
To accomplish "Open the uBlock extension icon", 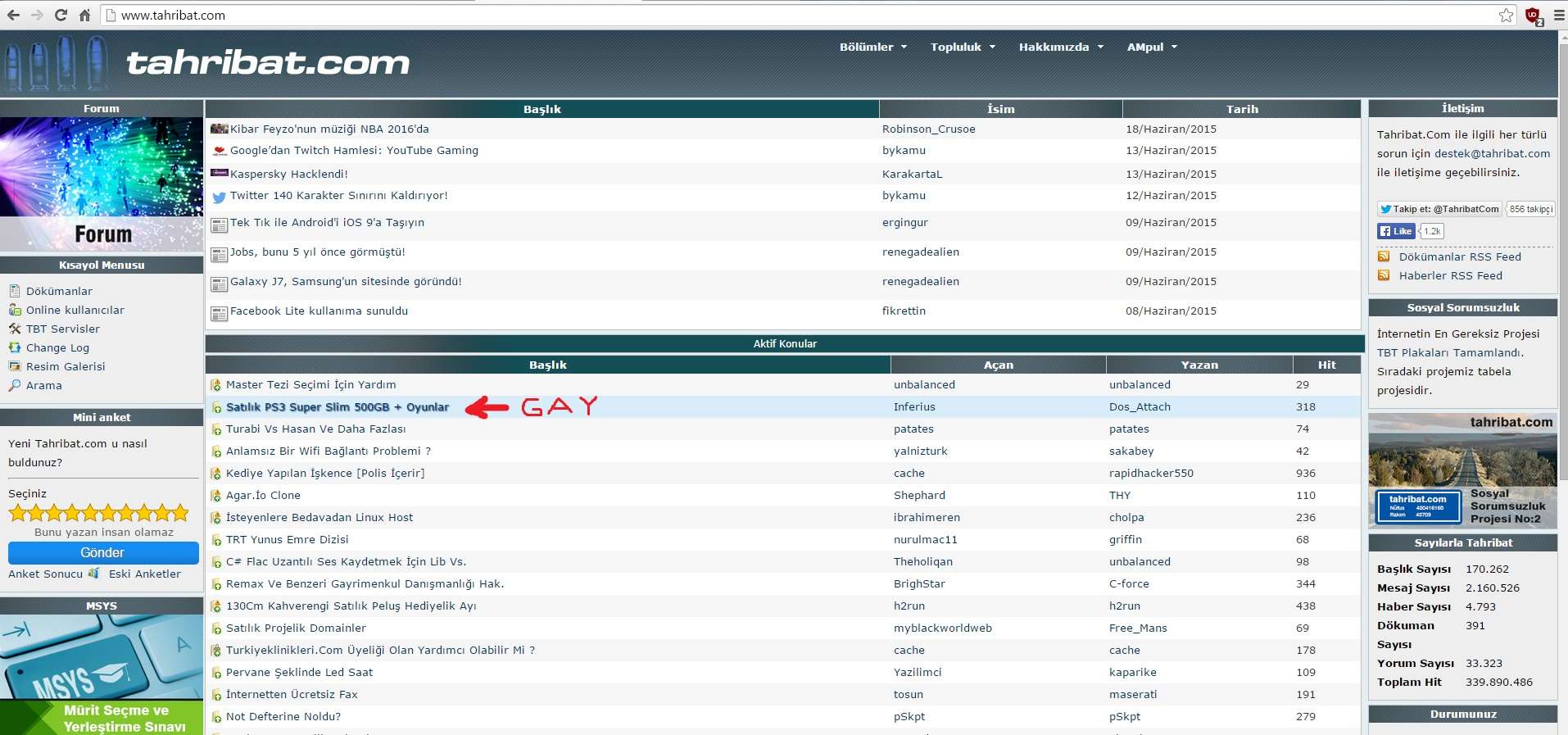I will 1533,16.
